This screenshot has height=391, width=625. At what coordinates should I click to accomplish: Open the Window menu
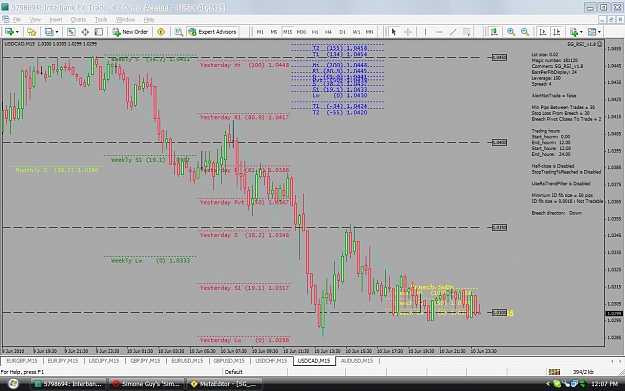[125, 20]
